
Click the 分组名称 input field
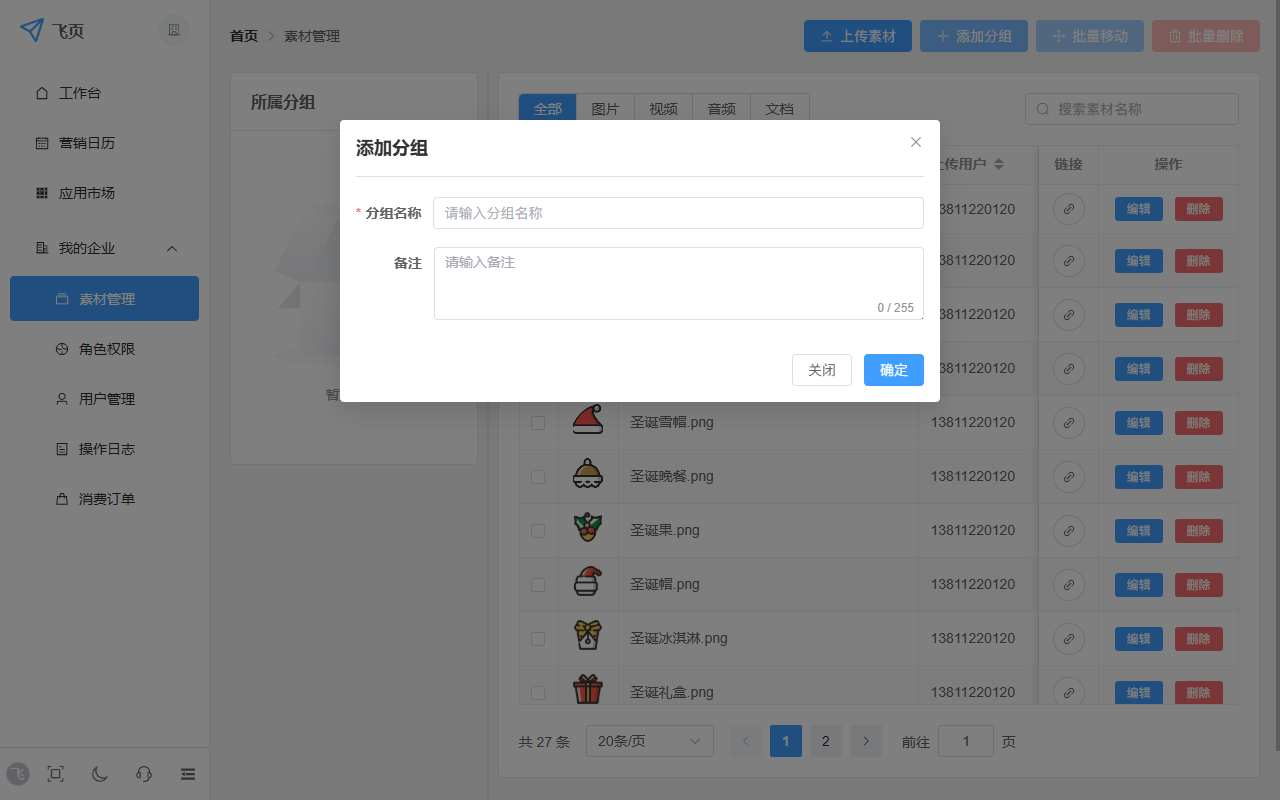pyautogui.click(x=678, y=213)
